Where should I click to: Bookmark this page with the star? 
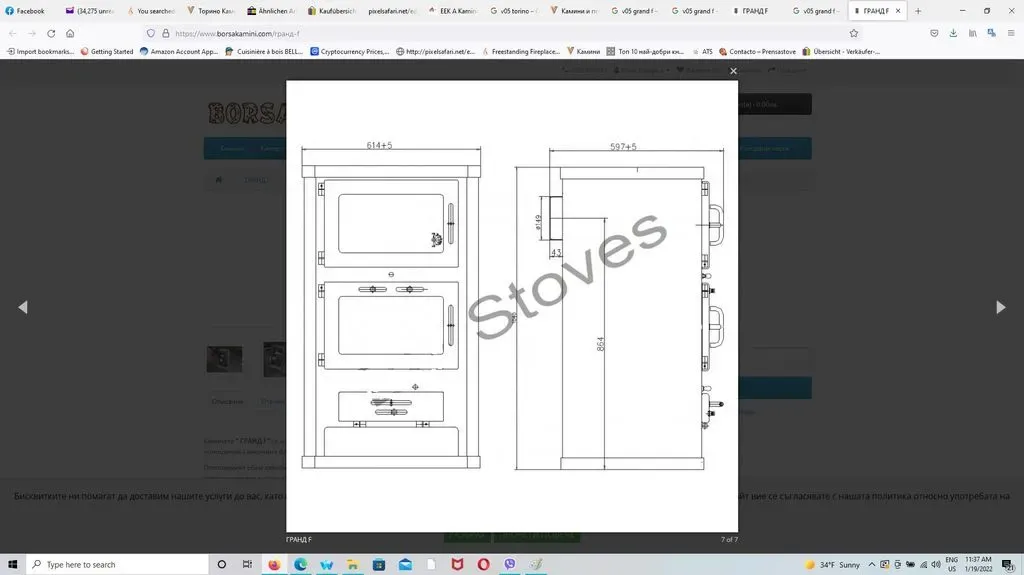tap(854, 33)
